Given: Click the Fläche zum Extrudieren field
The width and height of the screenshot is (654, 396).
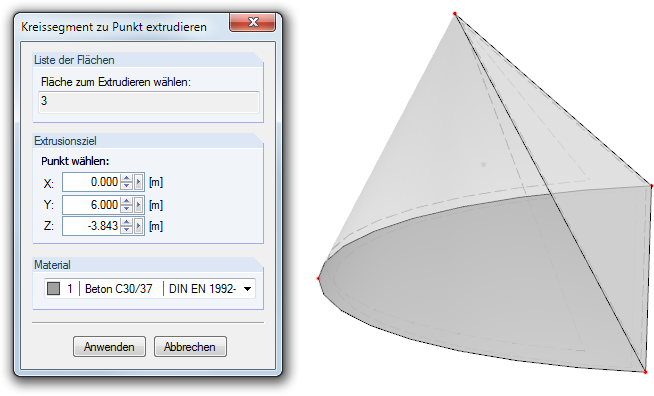Looking at the screenshot, I should pos(149,102).
